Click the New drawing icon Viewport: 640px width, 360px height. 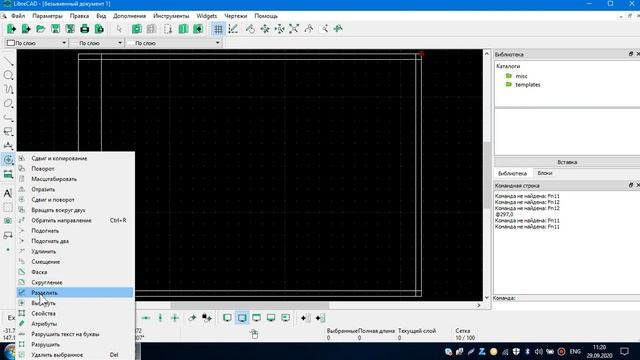11,29
